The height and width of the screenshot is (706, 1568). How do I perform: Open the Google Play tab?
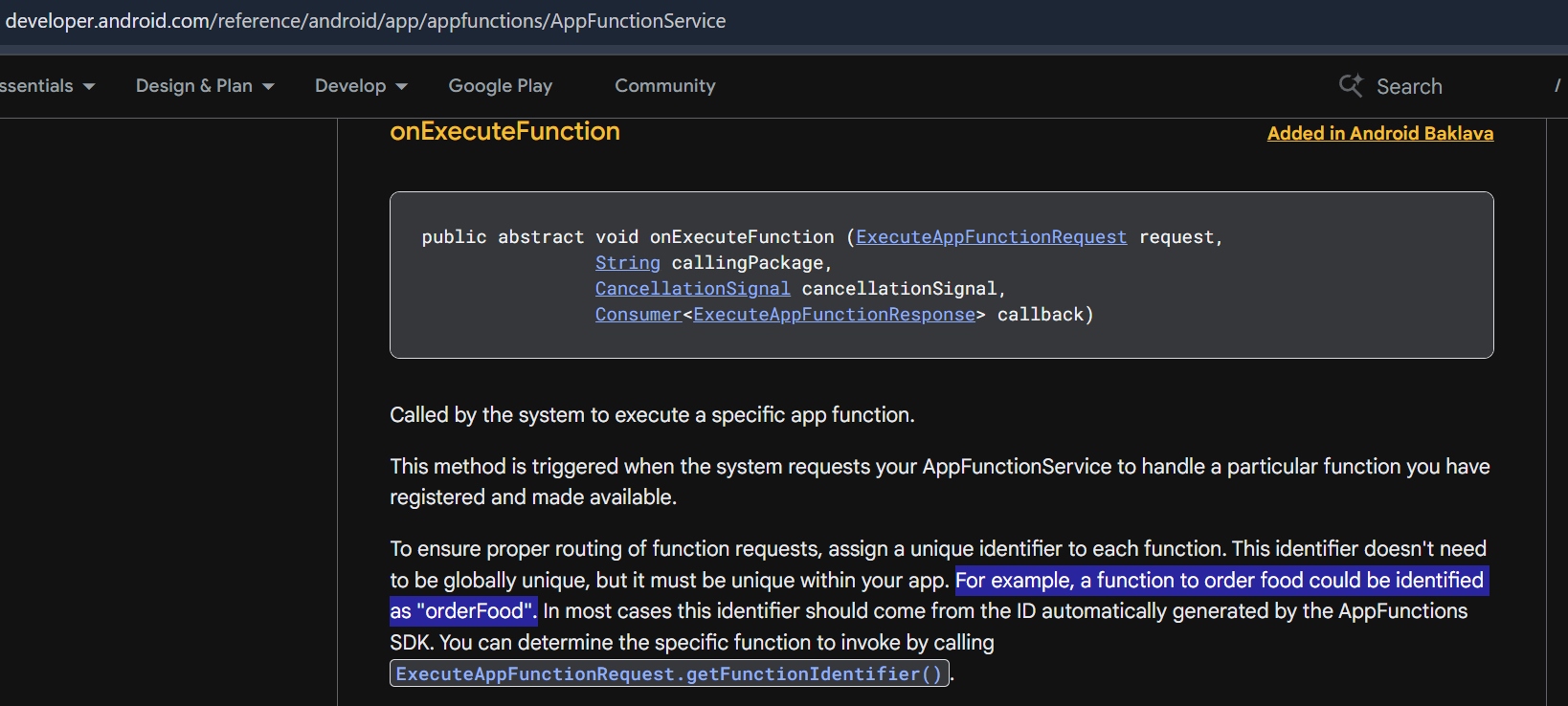click(x=500, y=86)
